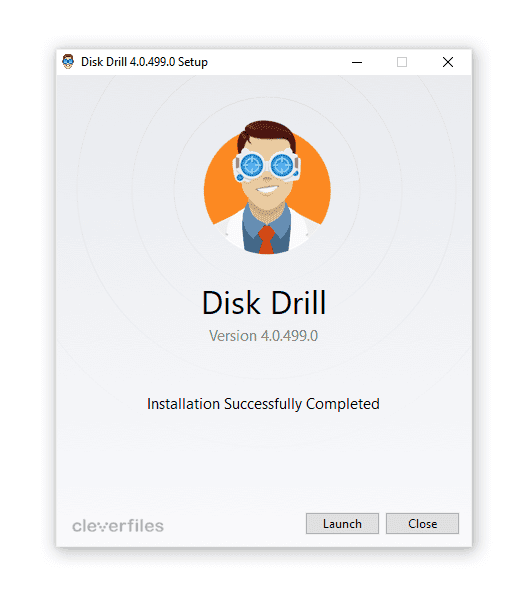Click the mascot's blue goggles
Viewport: 519px width, 599px height.
(267, 165)
